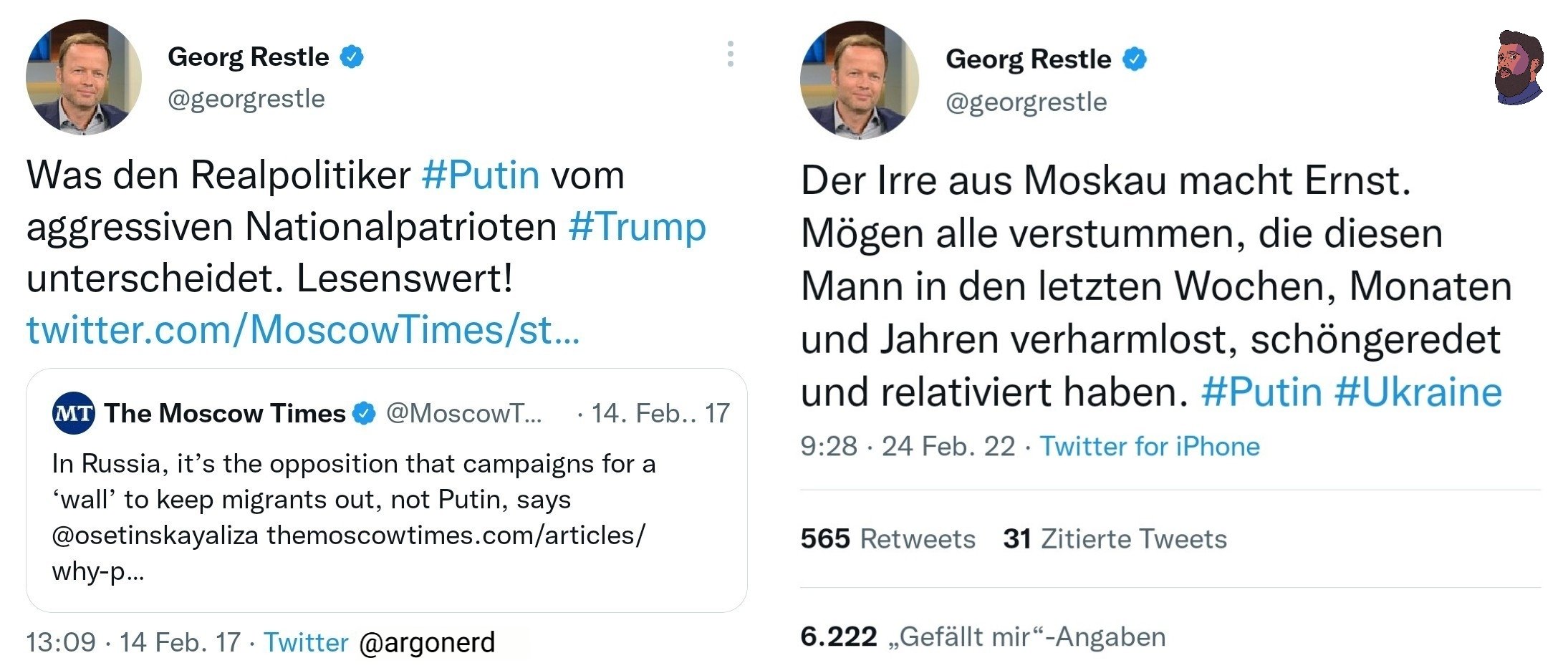Image resolution: width=1568 pixels, height=668 pixels.
Task: Click the verified badge on right tweet
Action: click(1134, 59)
